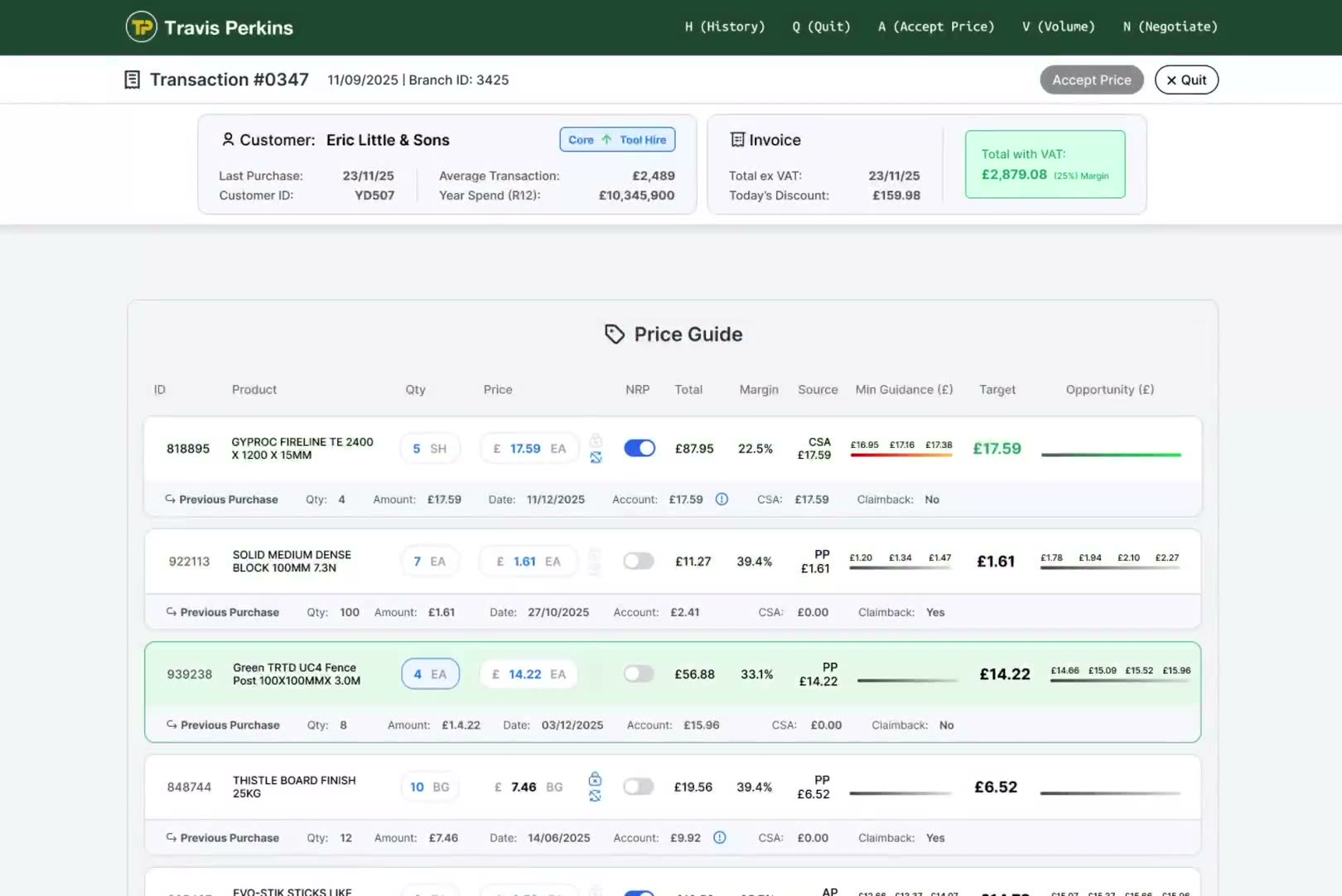Click the quantity field 10 BG
Screen dimensions: 1342x896
(430, 787)
